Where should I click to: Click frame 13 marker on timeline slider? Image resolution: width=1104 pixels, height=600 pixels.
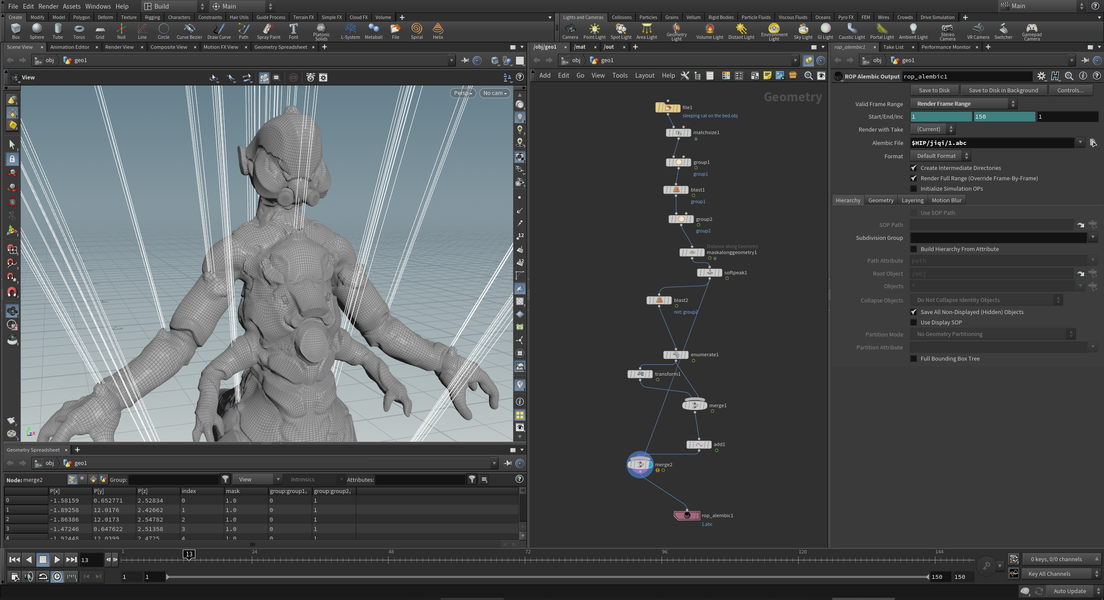(x=189, y=553)
